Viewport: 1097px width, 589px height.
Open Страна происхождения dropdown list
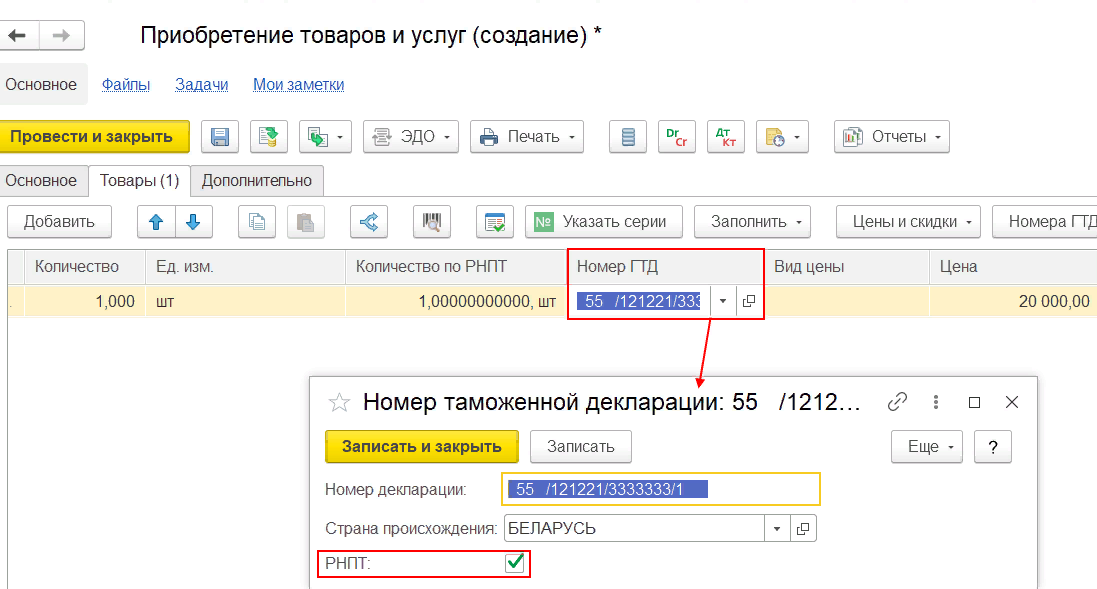777,527
